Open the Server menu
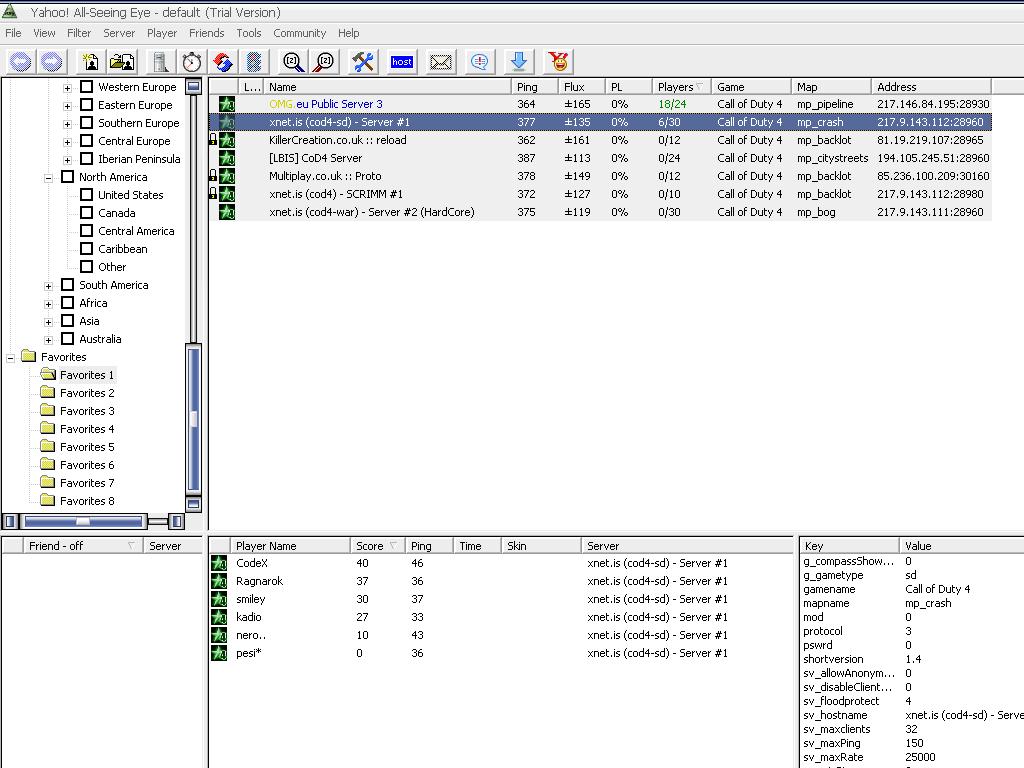Screen dimensions: 1024x768 [x=119, y=33]
